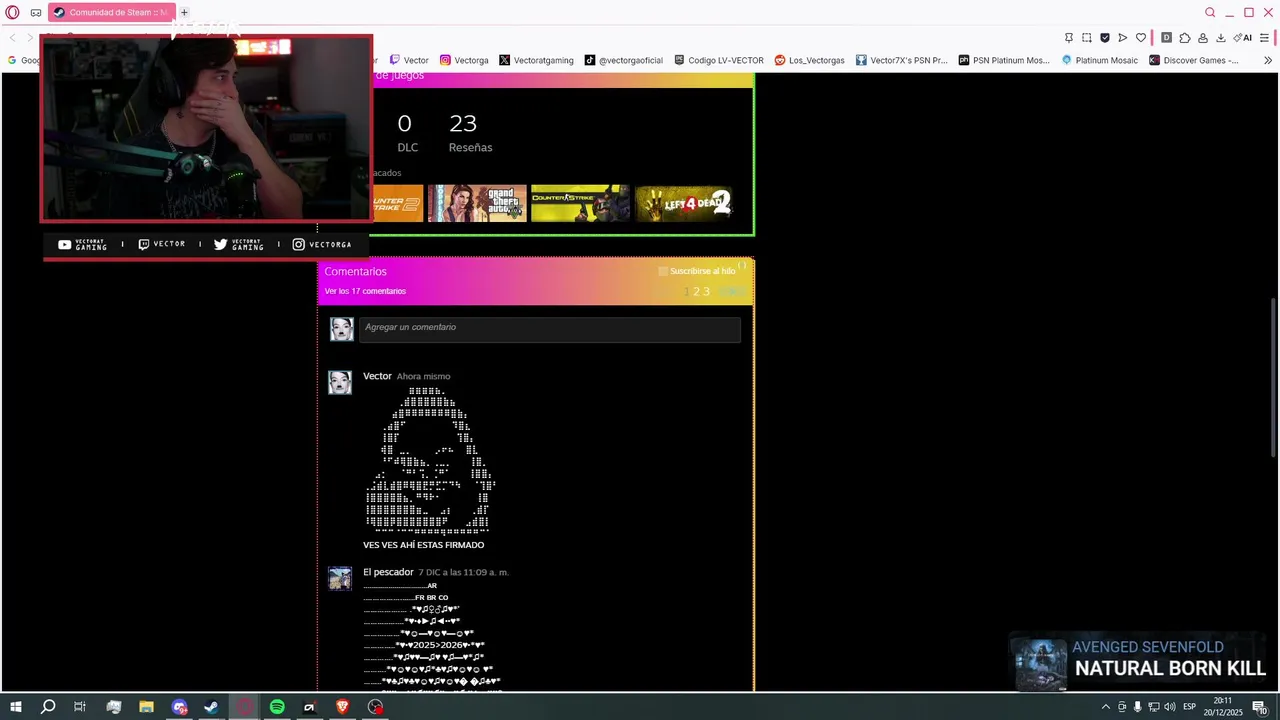Screen dimensions: 1280x720
Task: Open the Left 4 Dead 2 thumbnail
Action: [x=683, y=203]
